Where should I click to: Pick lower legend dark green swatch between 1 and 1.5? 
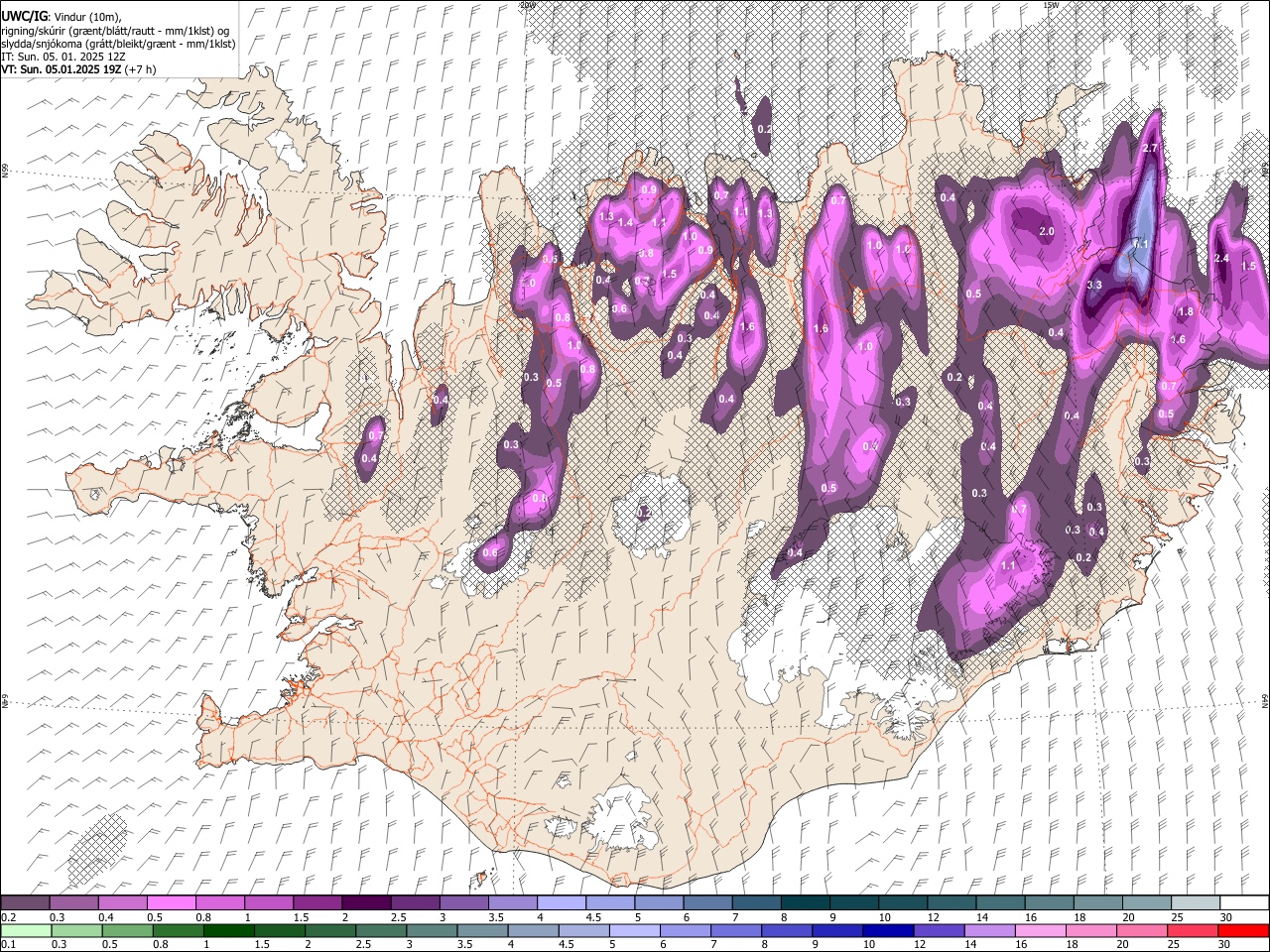point(229,931)
